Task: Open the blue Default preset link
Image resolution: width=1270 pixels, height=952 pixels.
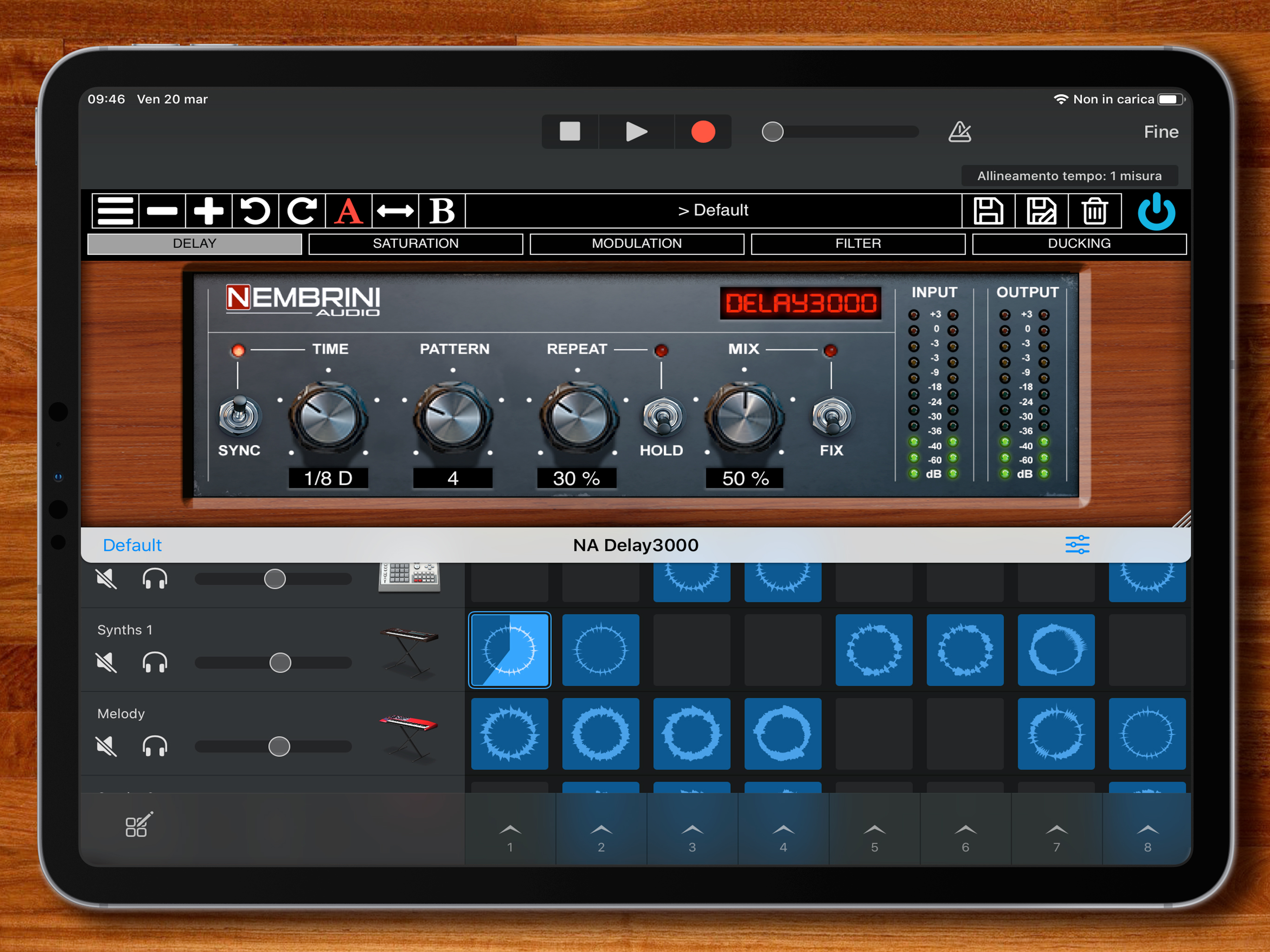Action: (132, 545)
